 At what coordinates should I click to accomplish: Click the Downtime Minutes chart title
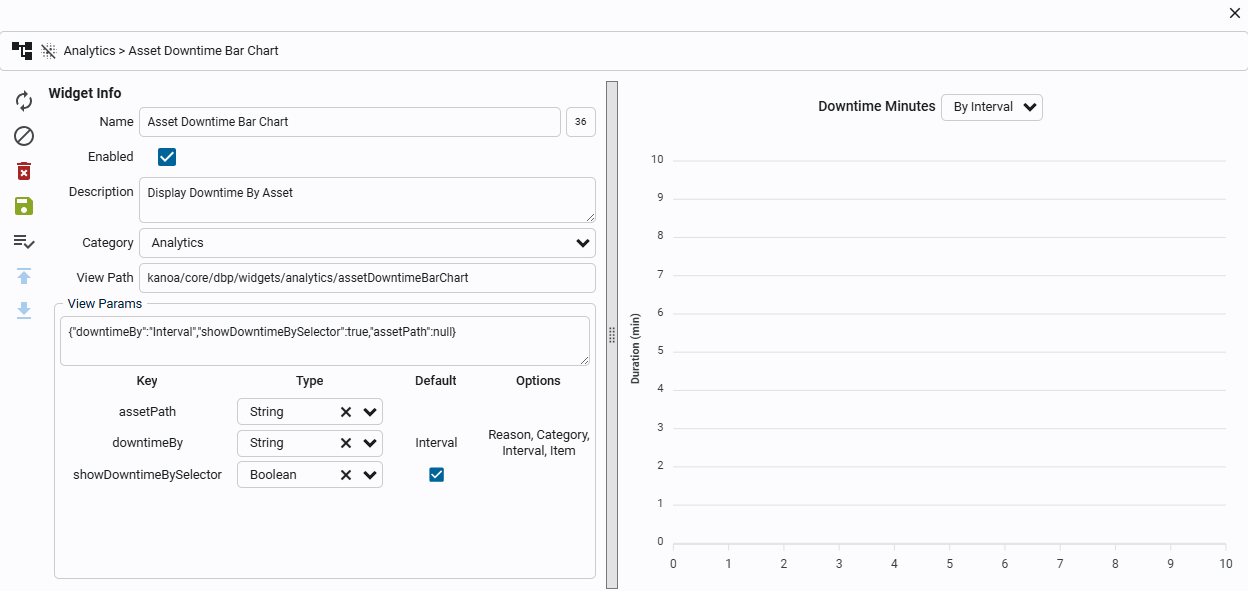877,106
